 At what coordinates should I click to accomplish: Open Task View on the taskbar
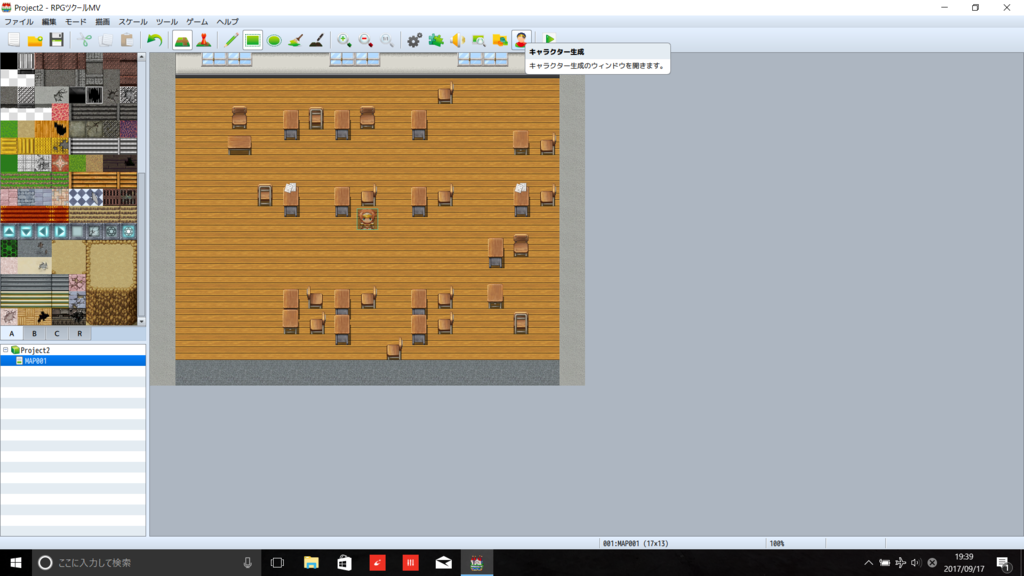pyautogui.click(x=277, y=562)
